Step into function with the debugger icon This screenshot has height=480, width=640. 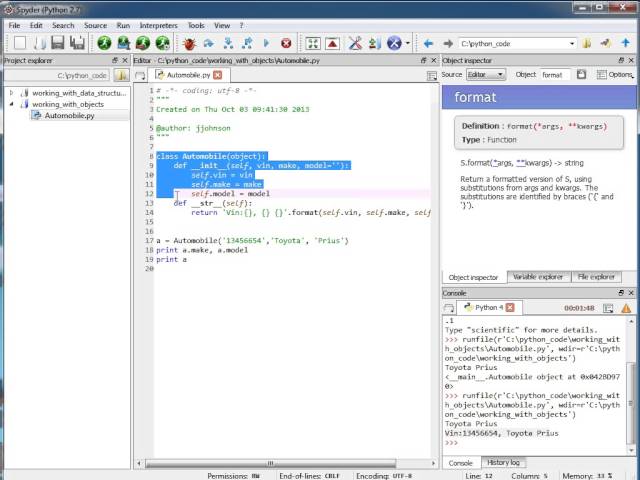click(x=228, y=43)
